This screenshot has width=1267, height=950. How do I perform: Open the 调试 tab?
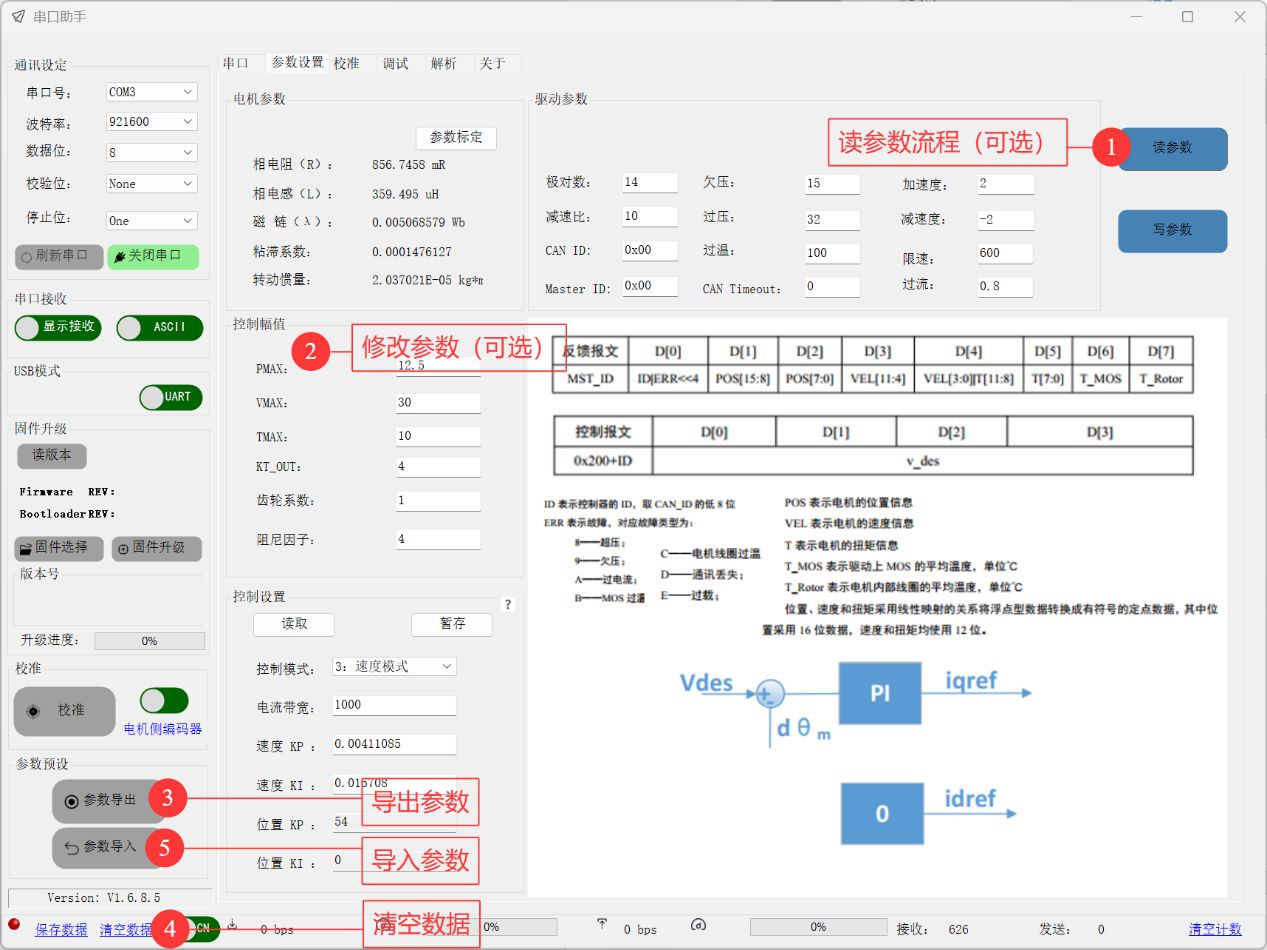(x=396, y=63)
